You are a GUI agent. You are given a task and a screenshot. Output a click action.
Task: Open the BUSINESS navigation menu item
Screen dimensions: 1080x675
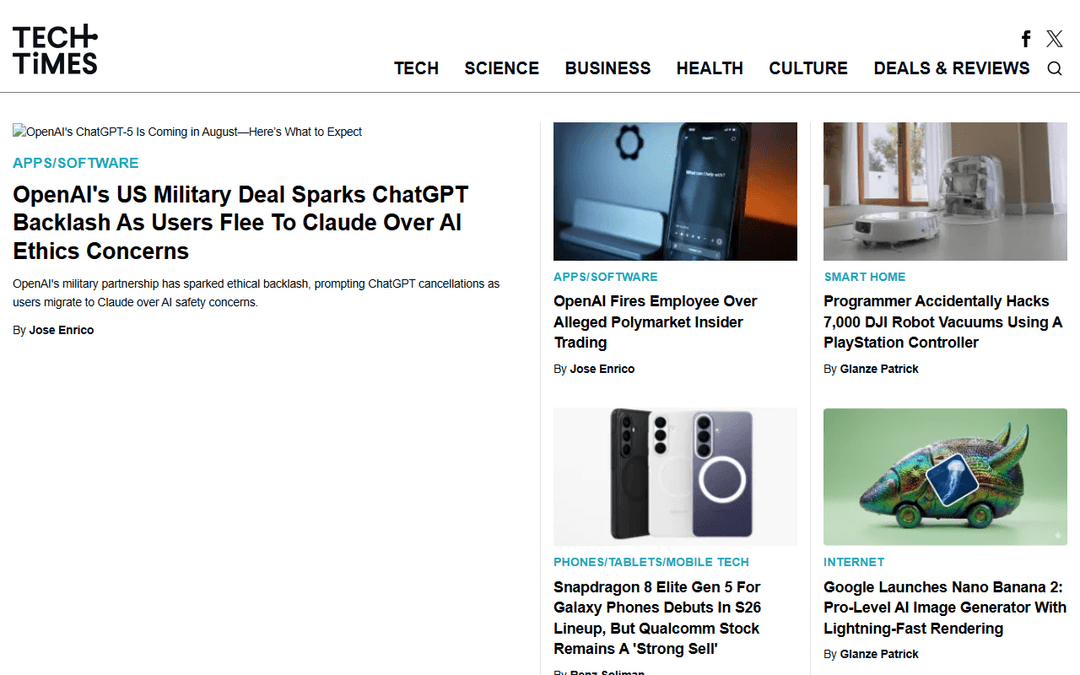coord(608,68)
